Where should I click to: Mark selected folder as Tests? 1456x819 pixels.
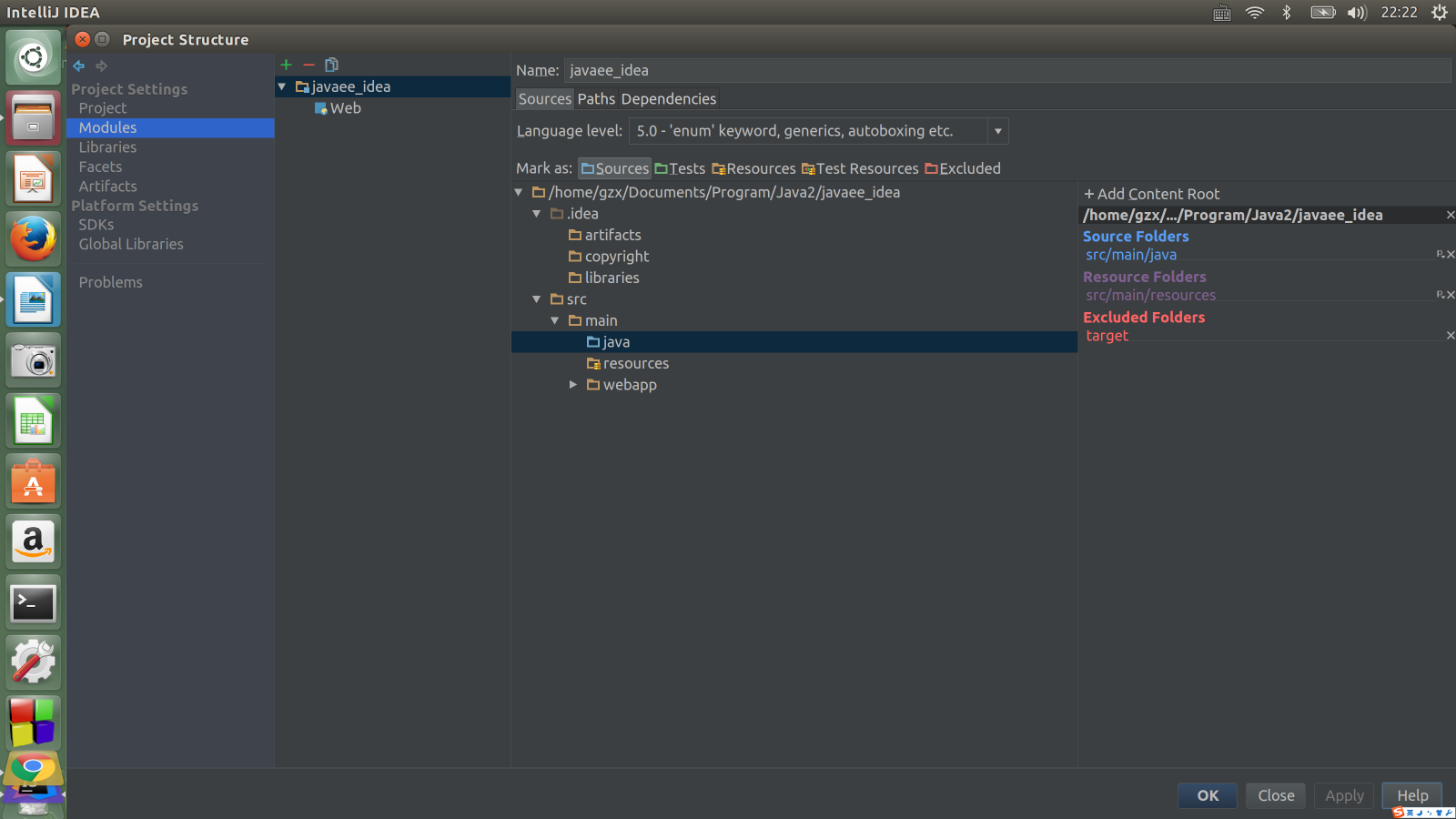click(x=680, y=168)
